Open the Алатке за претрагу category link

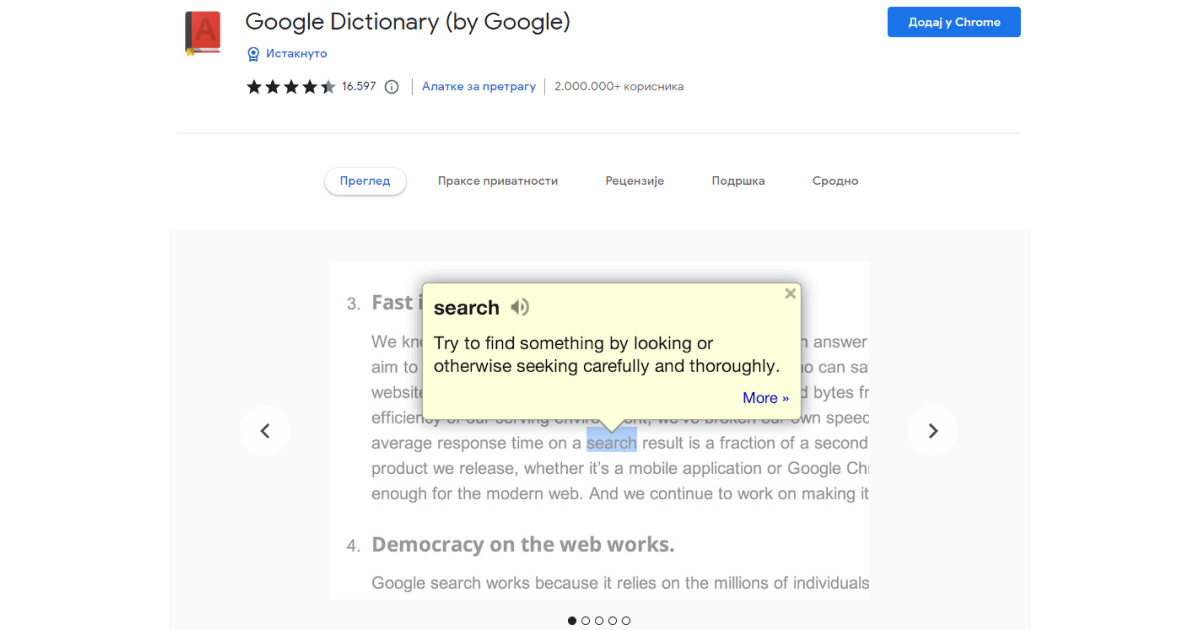click(479, 87)
